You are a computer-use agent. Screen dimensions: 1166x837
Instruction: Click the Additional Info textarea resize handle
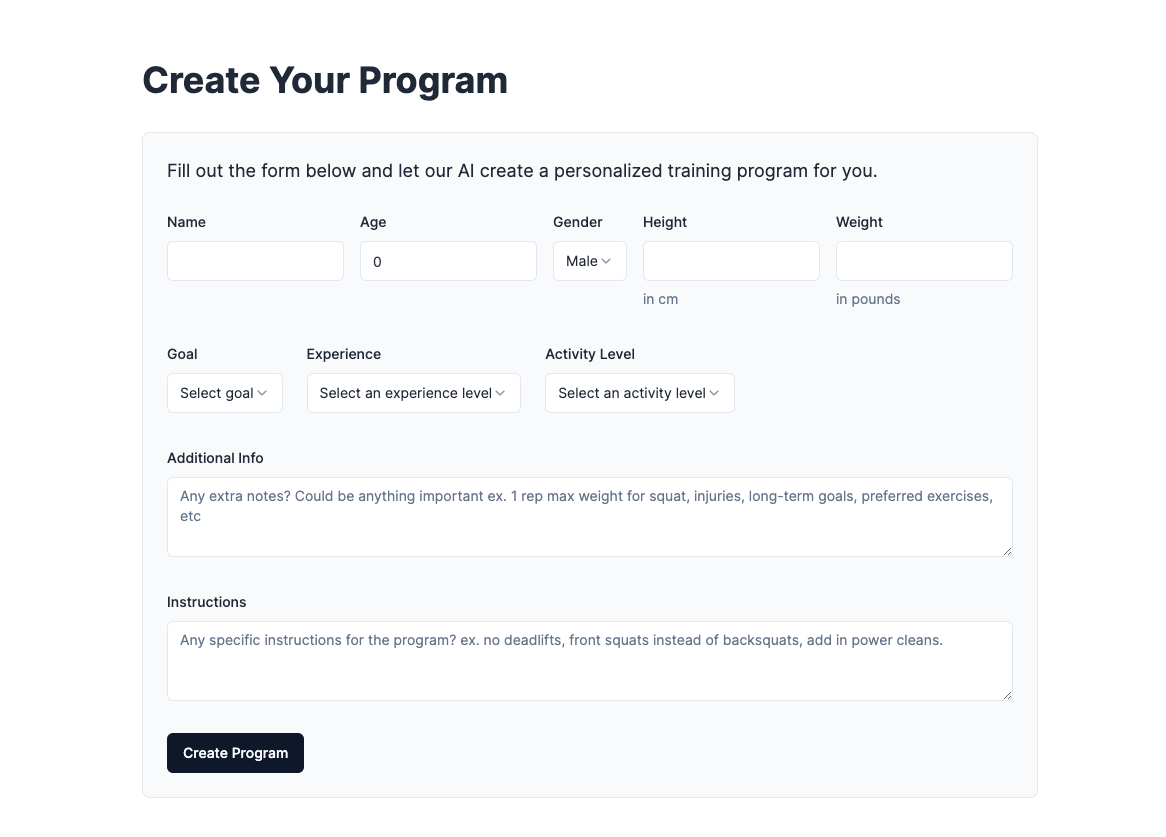click(x=1007, y=551)
